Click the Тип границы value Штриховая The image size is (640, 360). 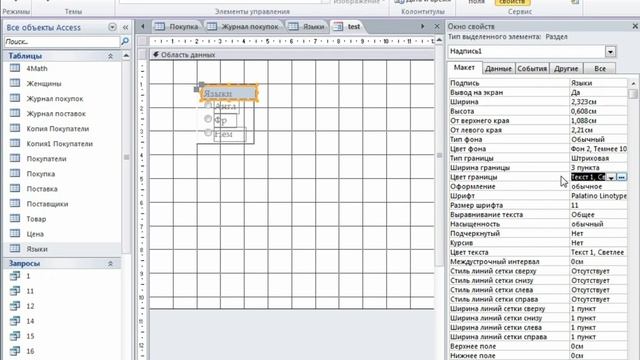point(598,158)
